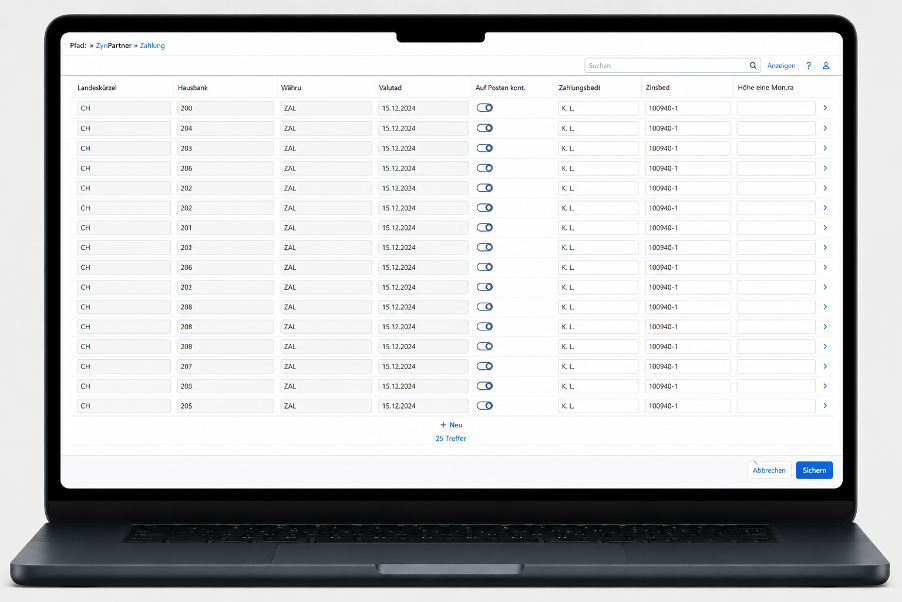Screen dimensions: 902x602
Task: Click the Anzeigen link
Action: [781, 66]
